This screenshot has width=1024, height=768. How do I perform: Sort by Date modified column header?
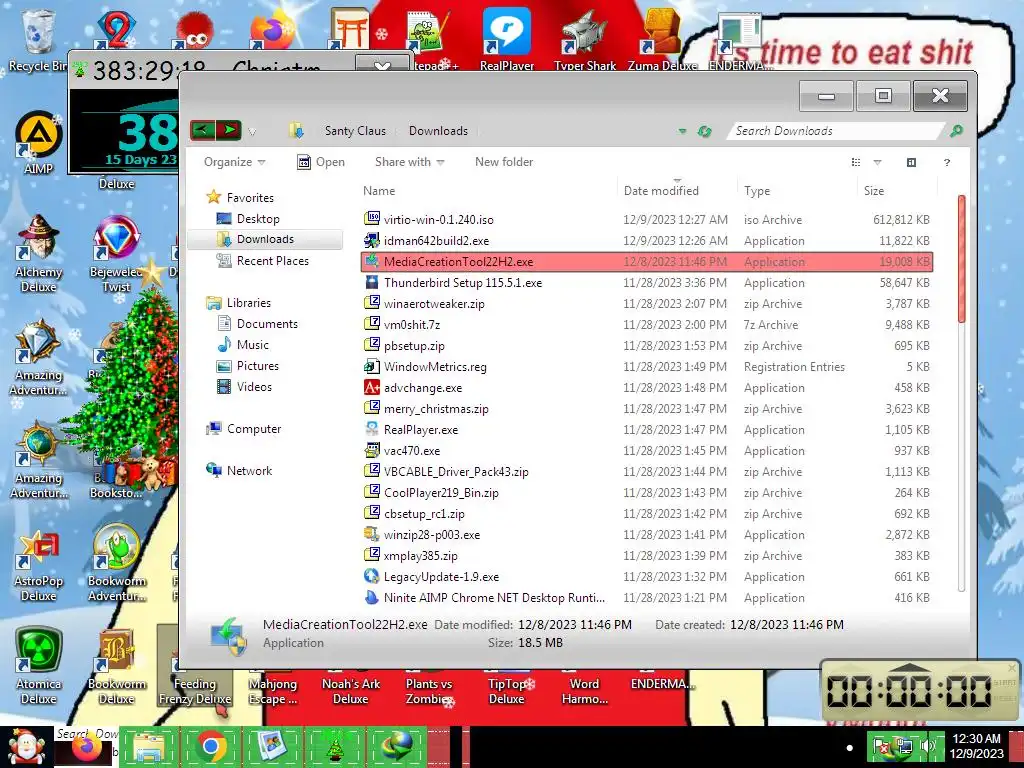(661, 191)
